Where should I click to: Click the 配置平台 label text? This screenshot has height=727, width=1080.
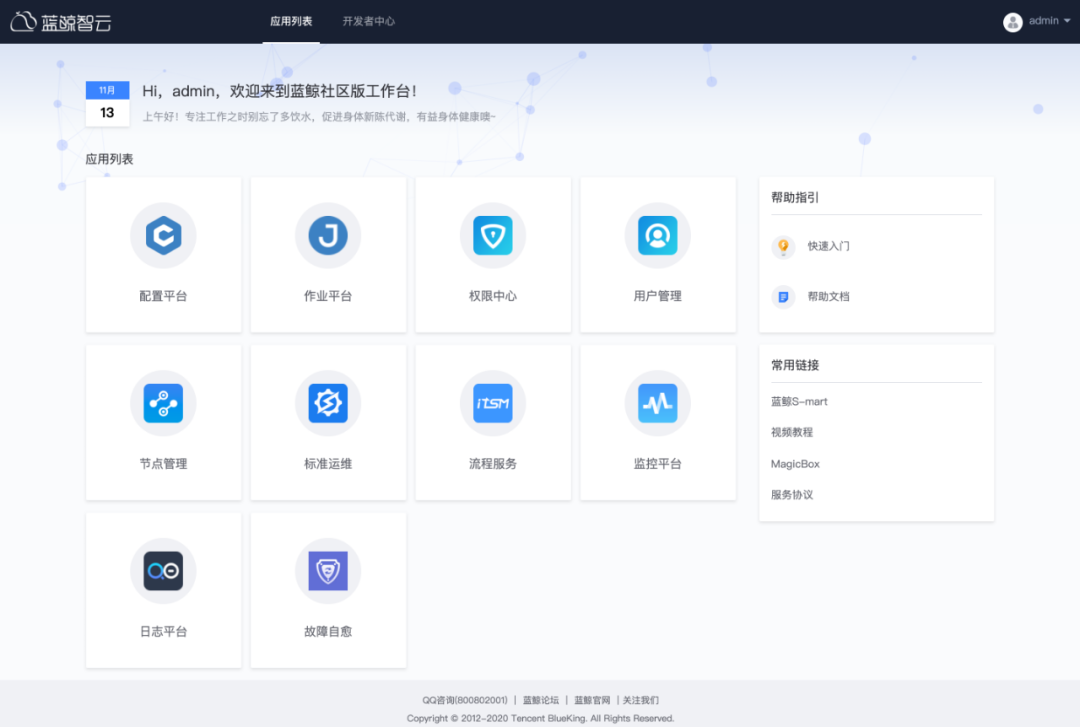point(163,296)
